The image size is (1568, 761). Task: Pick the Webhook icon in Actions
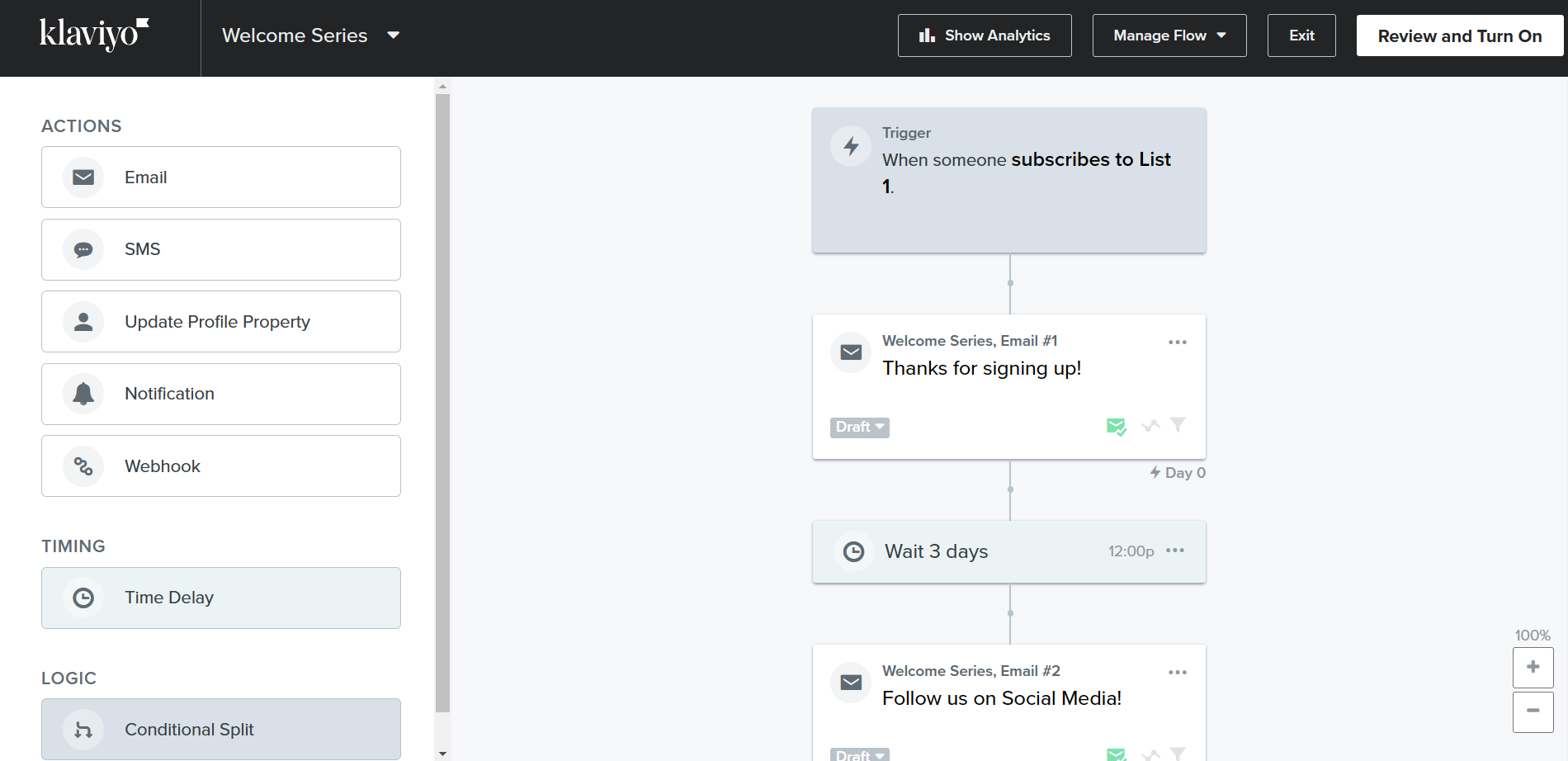[x=83, y=466]
